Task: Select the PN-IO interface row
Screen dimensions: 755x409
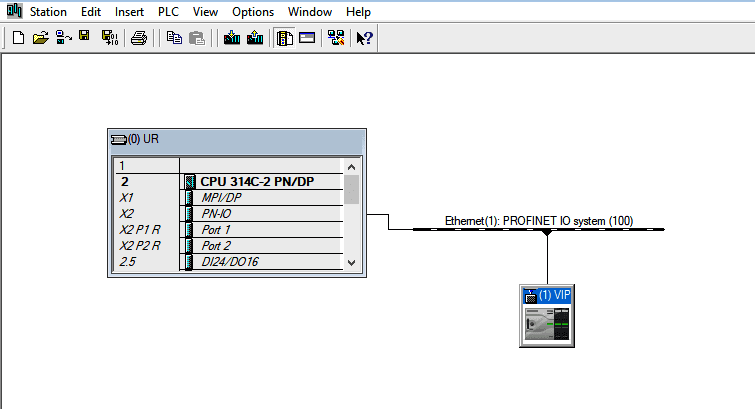Action: click(229, 213)
